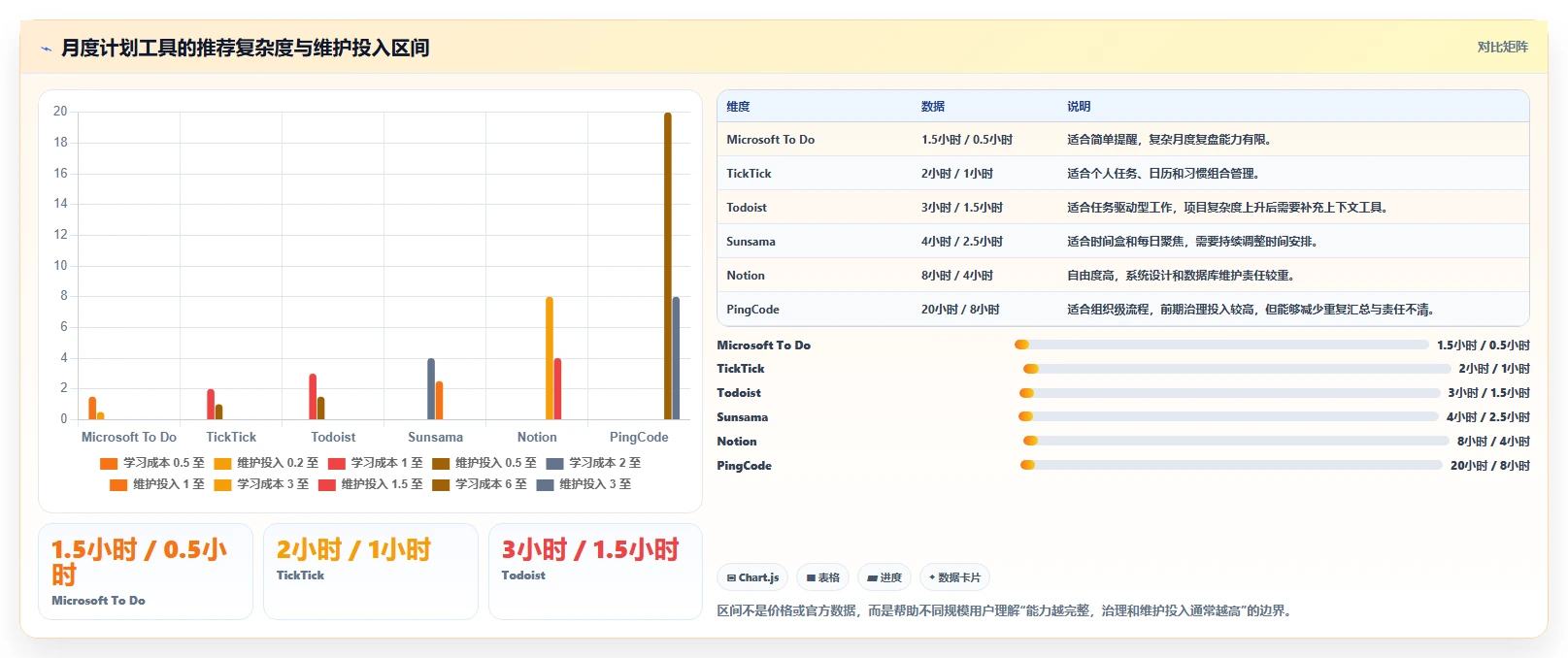Select the Microsoft To Do table row name
This screenshot has width=1568, height=658.
tap(771, 140)
